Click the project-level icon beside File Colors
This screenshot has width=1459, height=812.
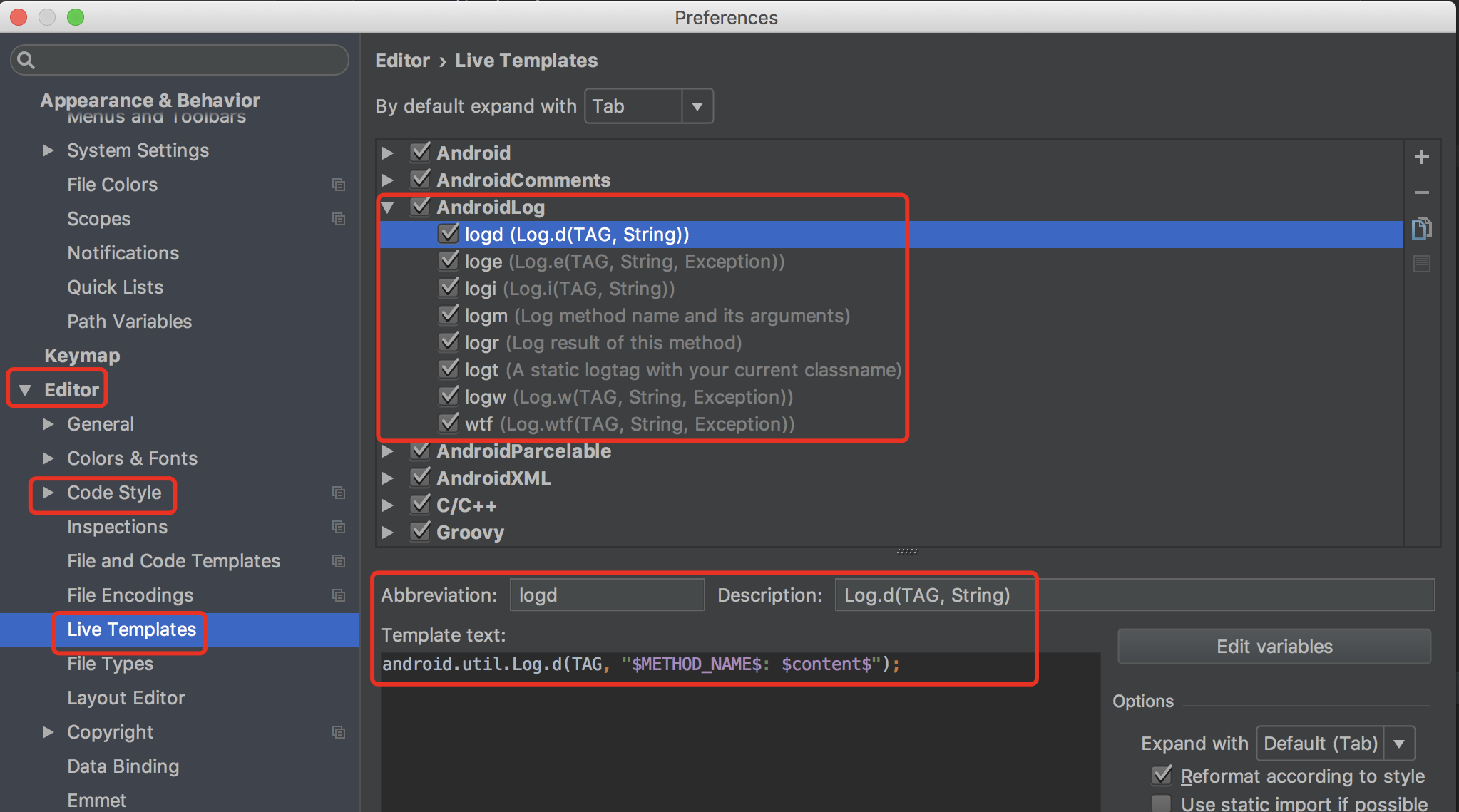339,185
